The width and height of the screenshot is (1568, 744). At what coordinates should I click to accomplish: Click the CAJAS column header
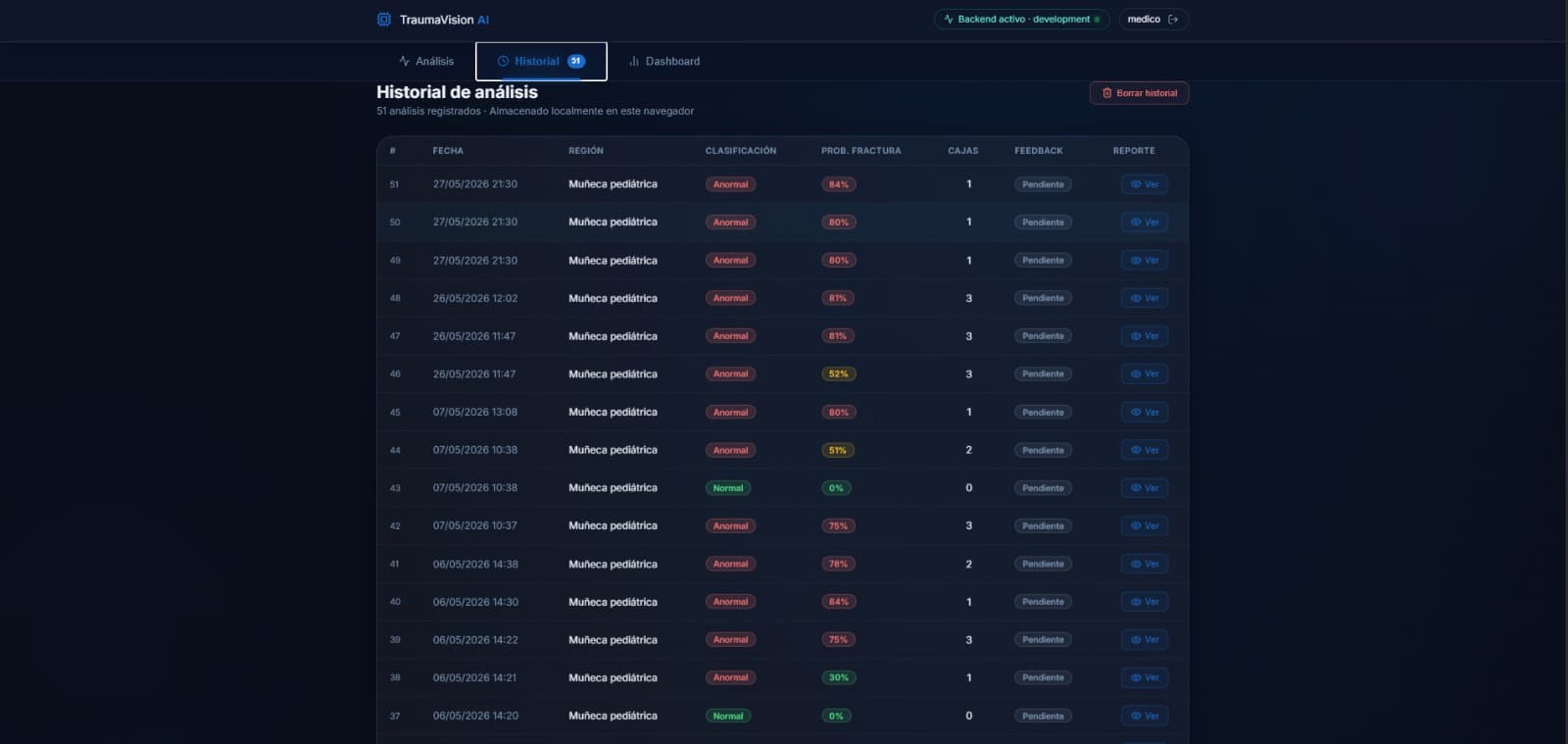(x=963, y=151)
